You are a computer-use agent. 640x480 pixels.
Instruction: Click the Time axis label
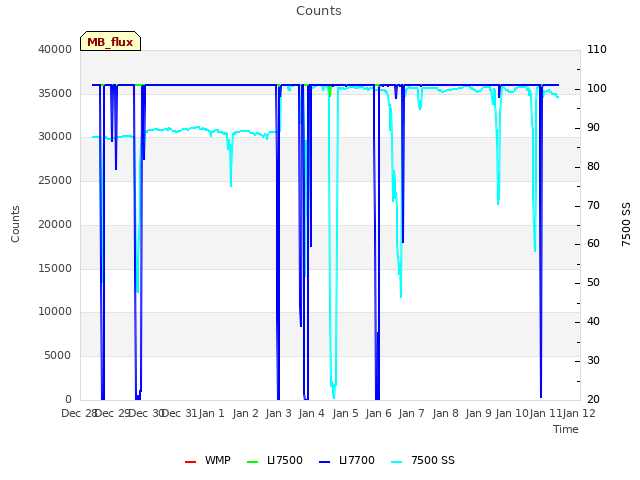coord(566,429)
